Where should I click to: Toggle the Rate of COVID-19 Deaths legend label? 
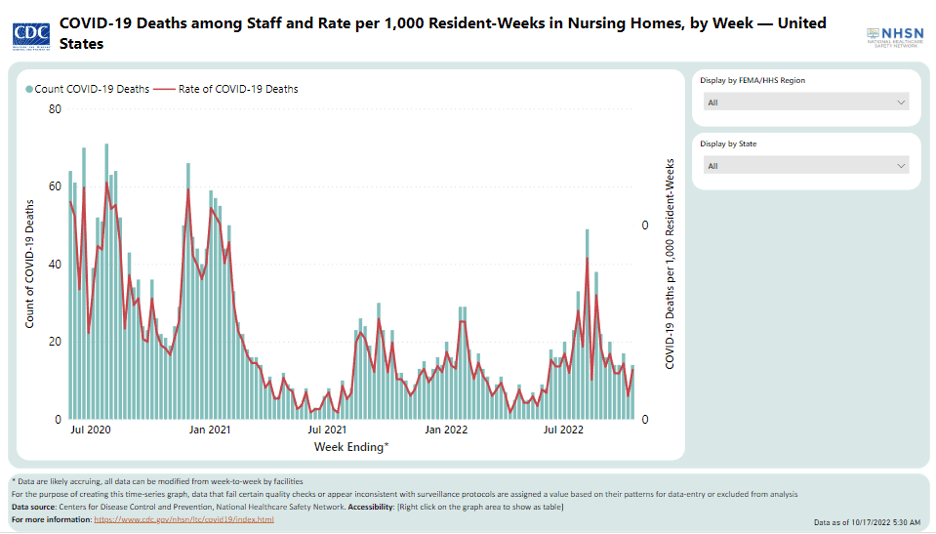(238, 89)
